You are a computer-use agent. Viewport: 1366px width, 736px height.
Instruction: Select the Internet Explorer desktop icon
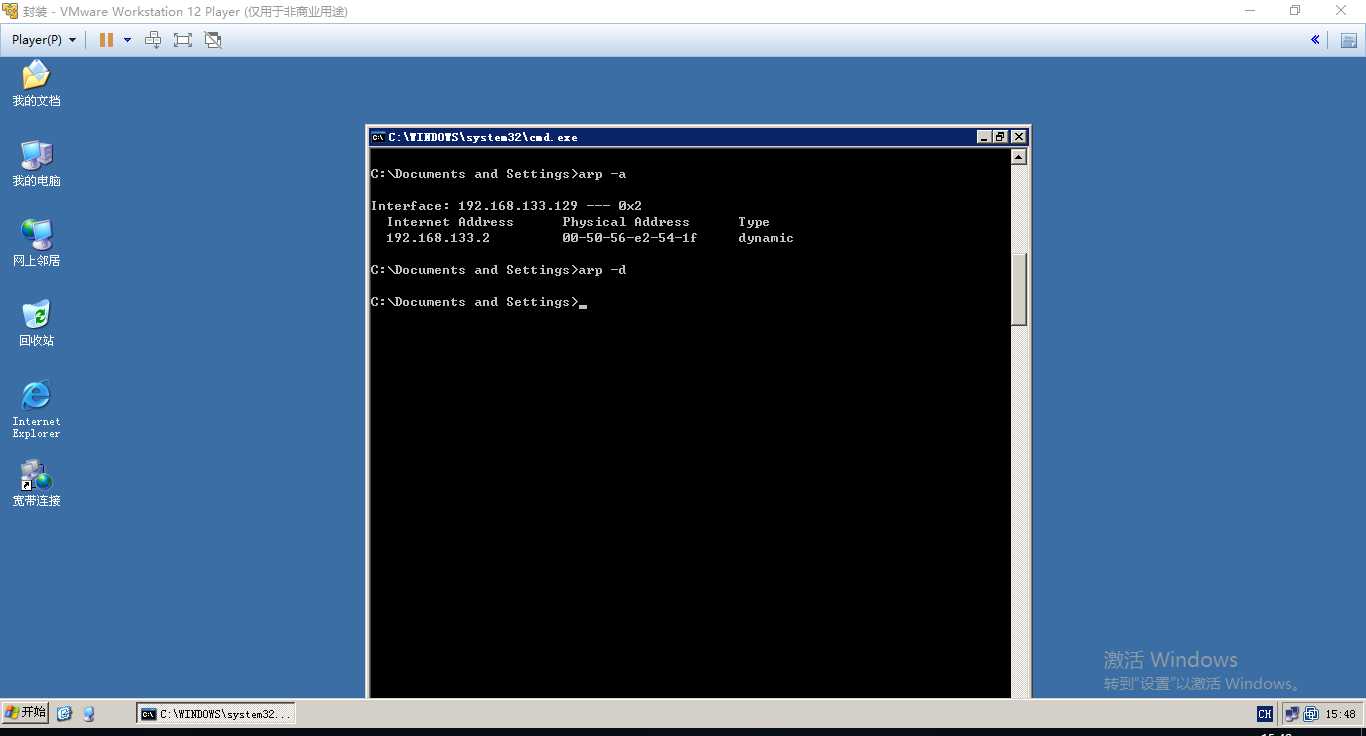[36, 409]
